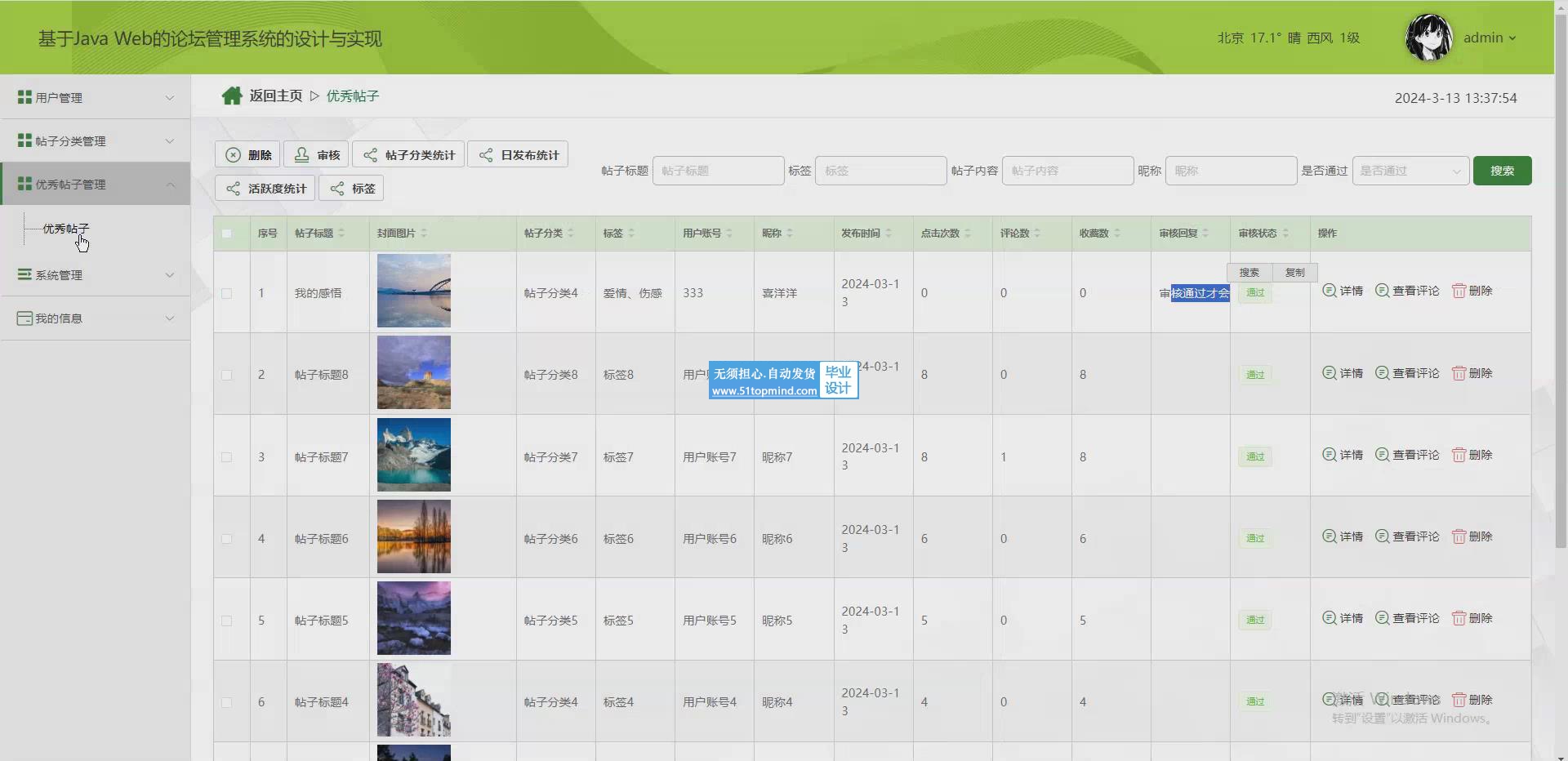Screen dimensions: 1568x761
Task: Open cover thumbnail of 帖子标题7 post
Action: [x=414, y=455]
